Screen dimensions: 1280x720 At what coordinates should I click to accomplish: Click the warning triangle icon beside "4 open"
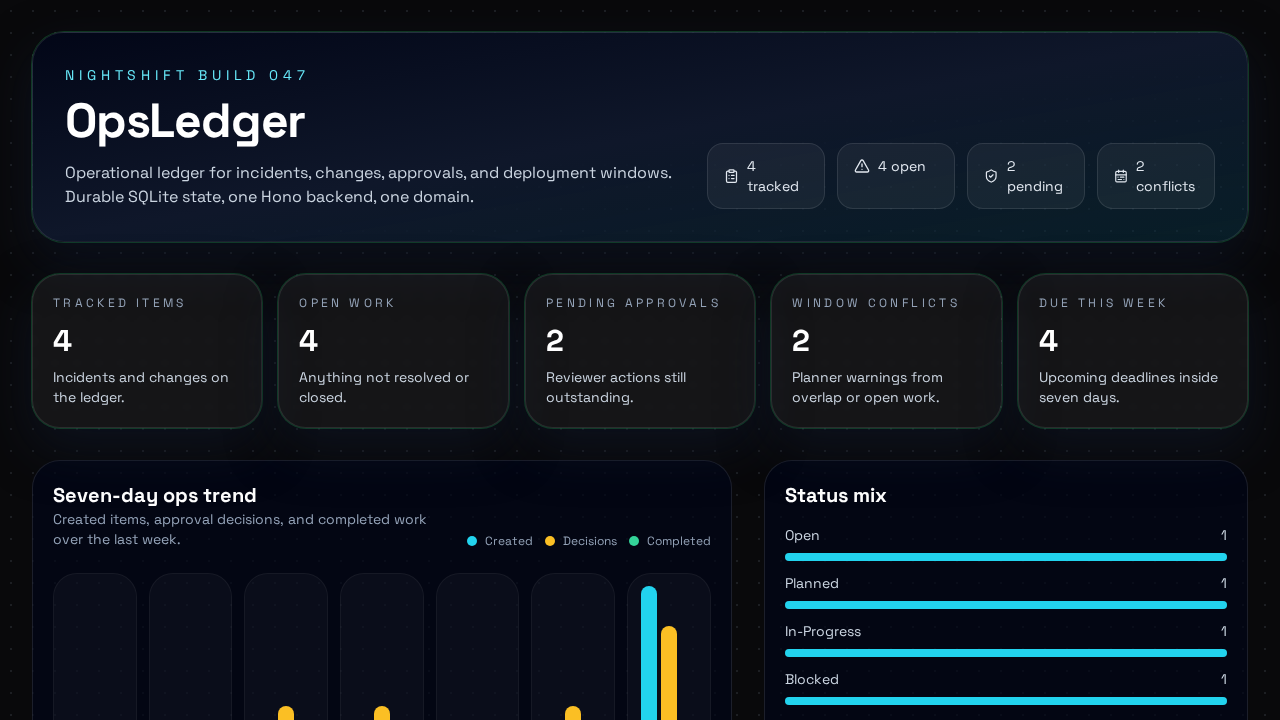coord(860,166)
